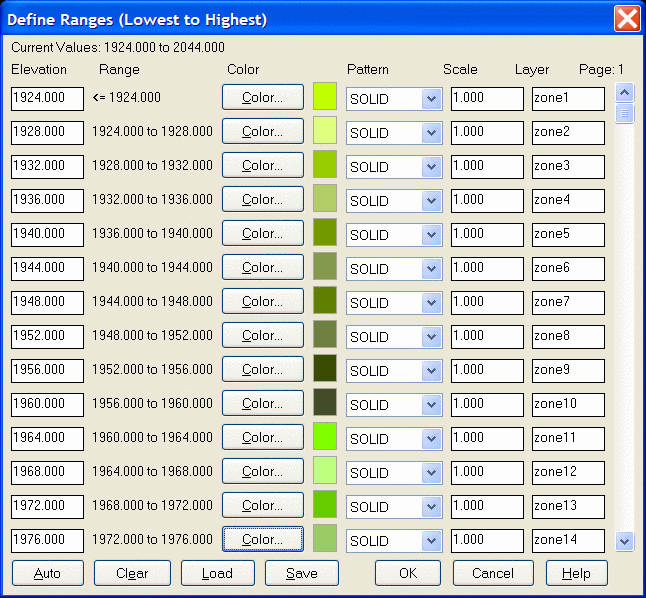Click the Scale field for zone7
The width and height of the screenshot is (646, 598).
[487, 303]
